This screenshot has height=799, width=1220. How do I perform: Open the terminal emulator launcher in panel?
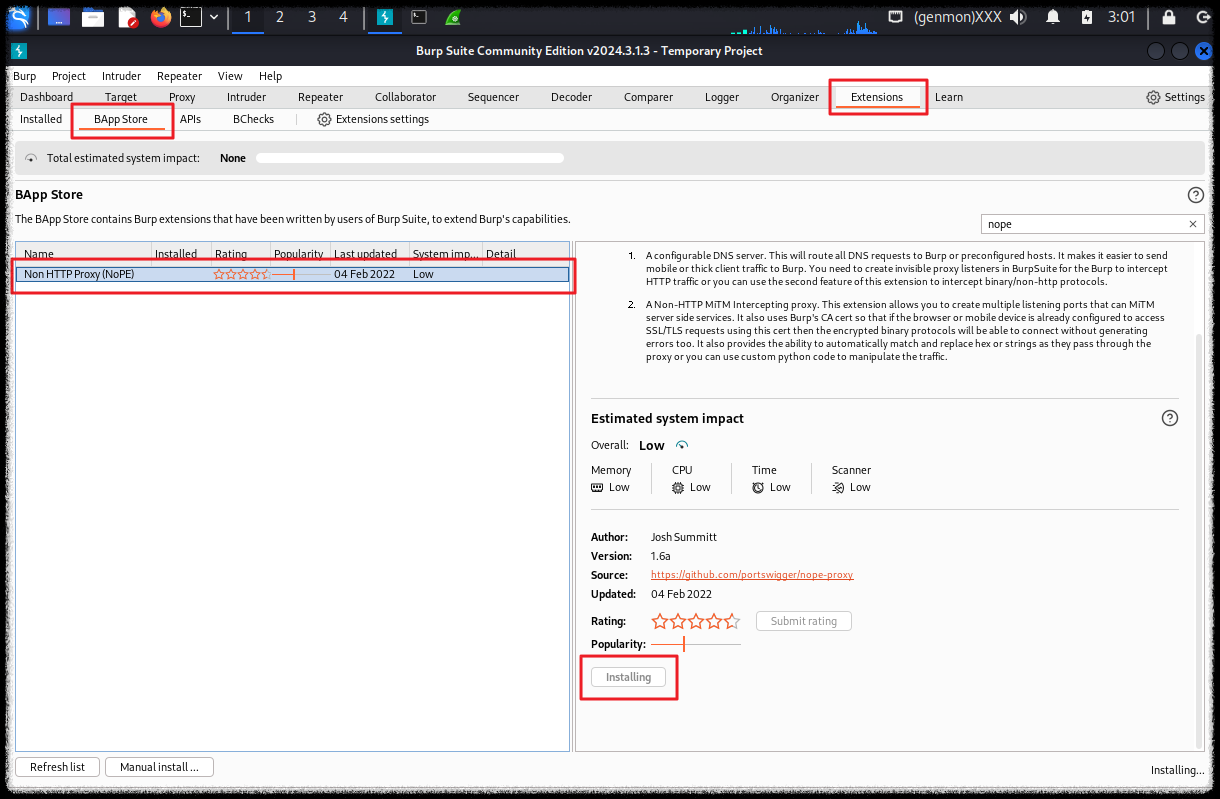pyautogui.click(x=191, y=17)
